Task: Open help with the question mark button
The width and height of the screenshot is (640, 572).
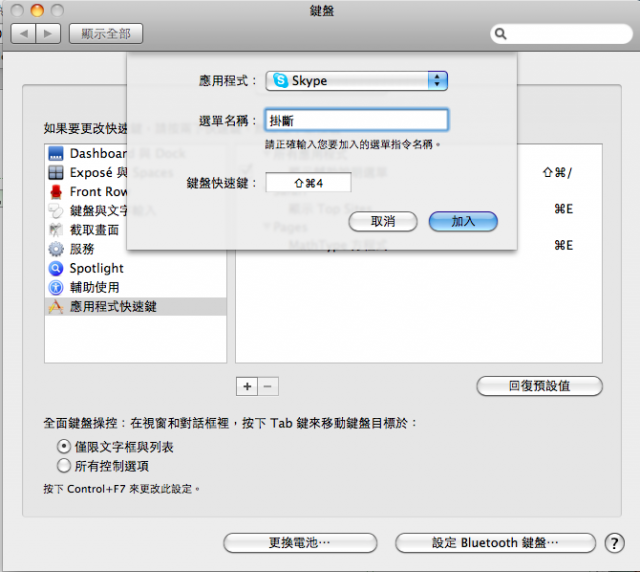Action: point(614,543)
